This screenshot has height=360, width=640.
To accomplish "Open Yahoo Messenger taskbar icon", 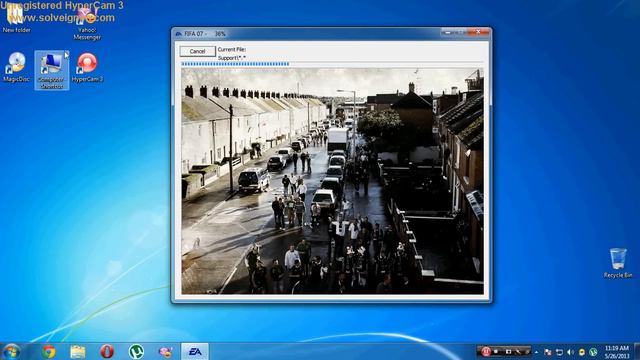I will point(166,351).
